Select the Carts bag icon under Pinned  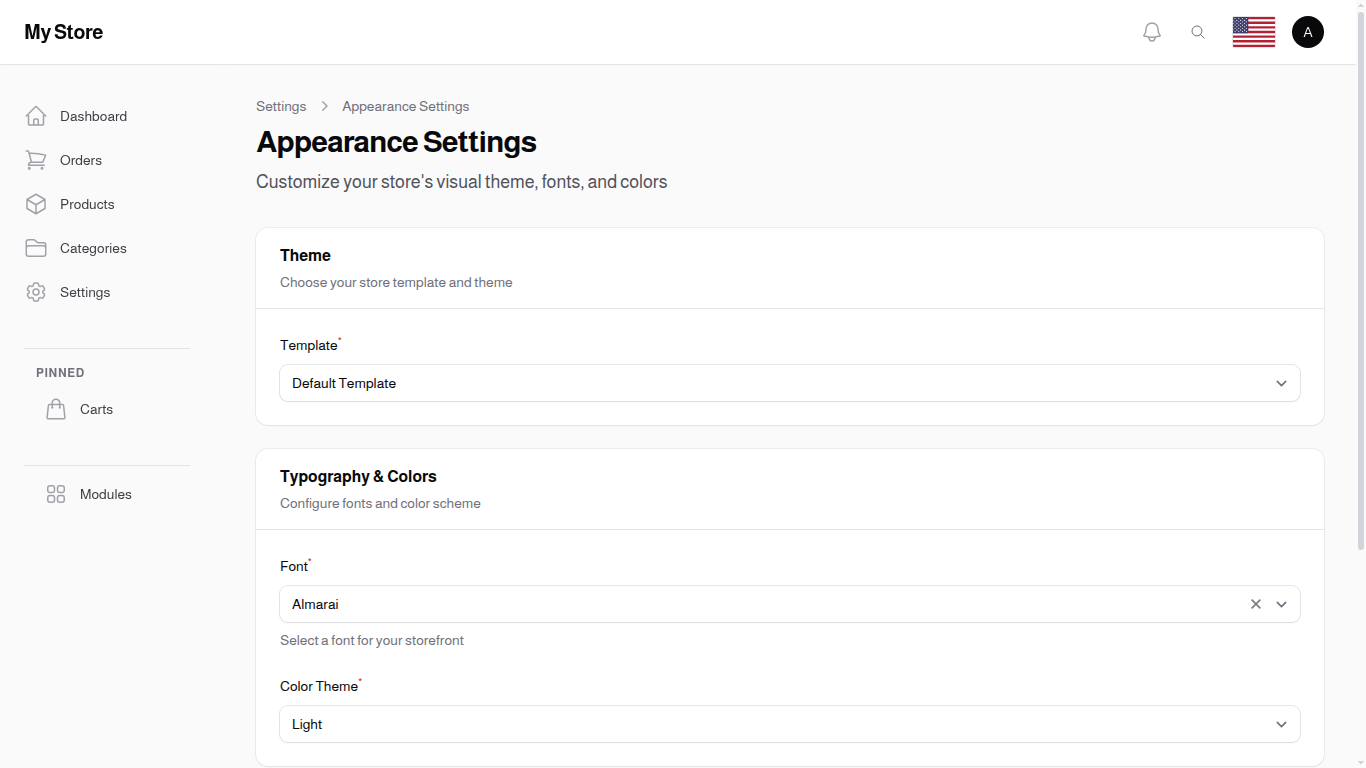(x=56, y=409)
